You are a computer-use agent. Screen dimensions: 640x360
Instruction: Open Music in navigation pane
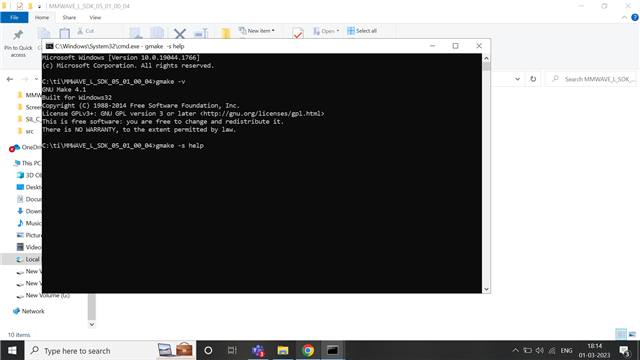[29, 223]
